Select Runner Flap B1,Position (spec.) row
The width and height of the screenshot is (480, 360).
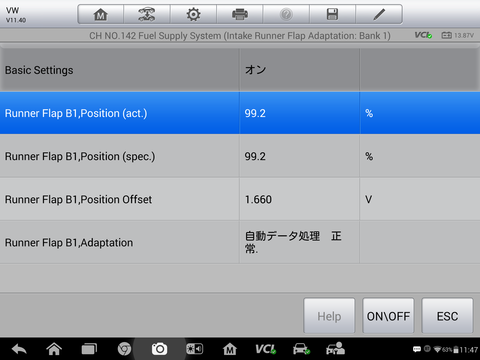(x=240, y=156)
